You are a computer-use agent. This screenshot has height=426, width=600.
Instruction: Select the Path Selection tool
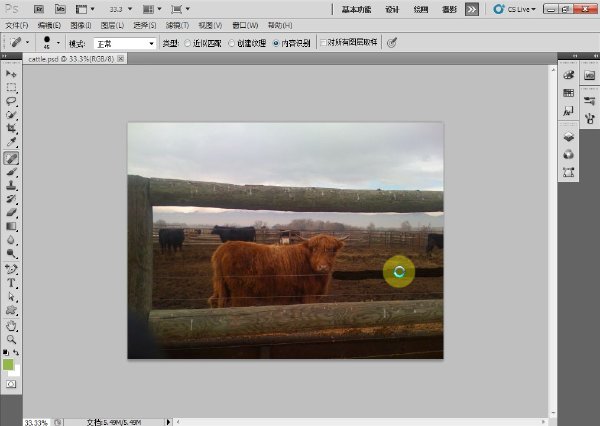pyautogui.click(x=11, y=297)
